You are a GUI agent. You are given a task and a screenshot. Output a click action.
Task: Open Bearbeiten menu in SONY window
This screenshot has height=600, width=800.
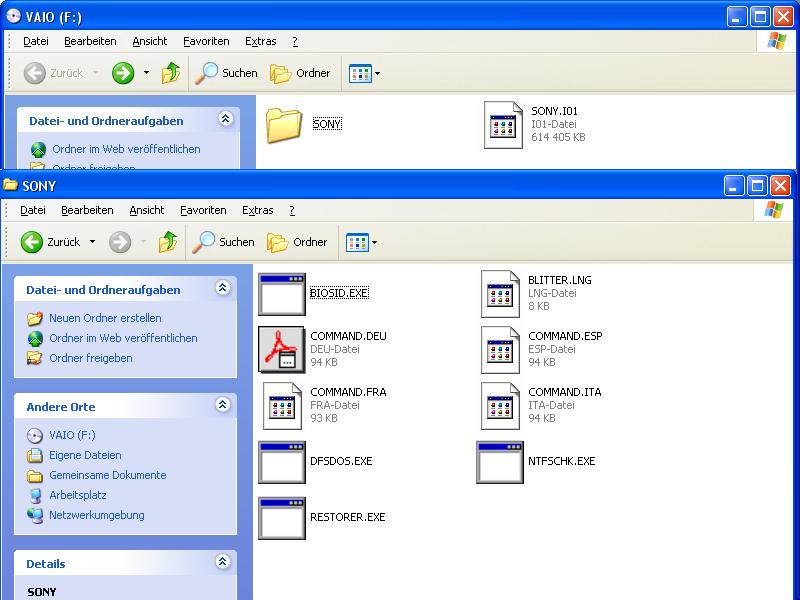pyautogui.click(x=87, y=210)
